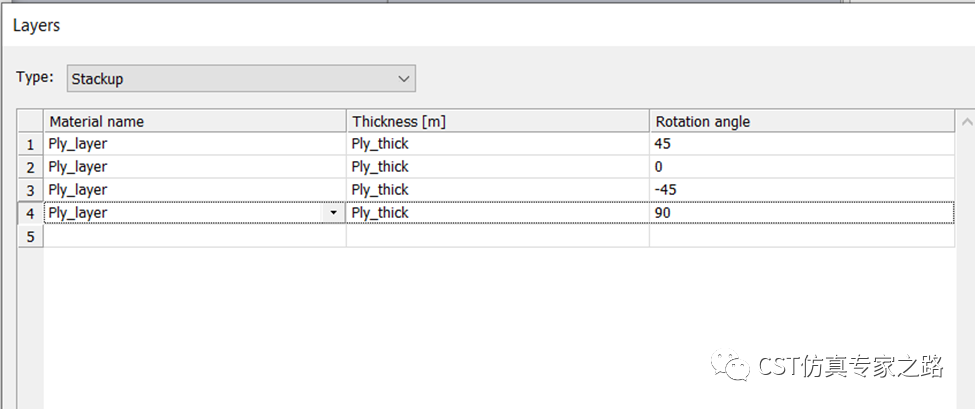Expand the Ply_layer dropdown arrow in row 4

click(x=334, y=213)
